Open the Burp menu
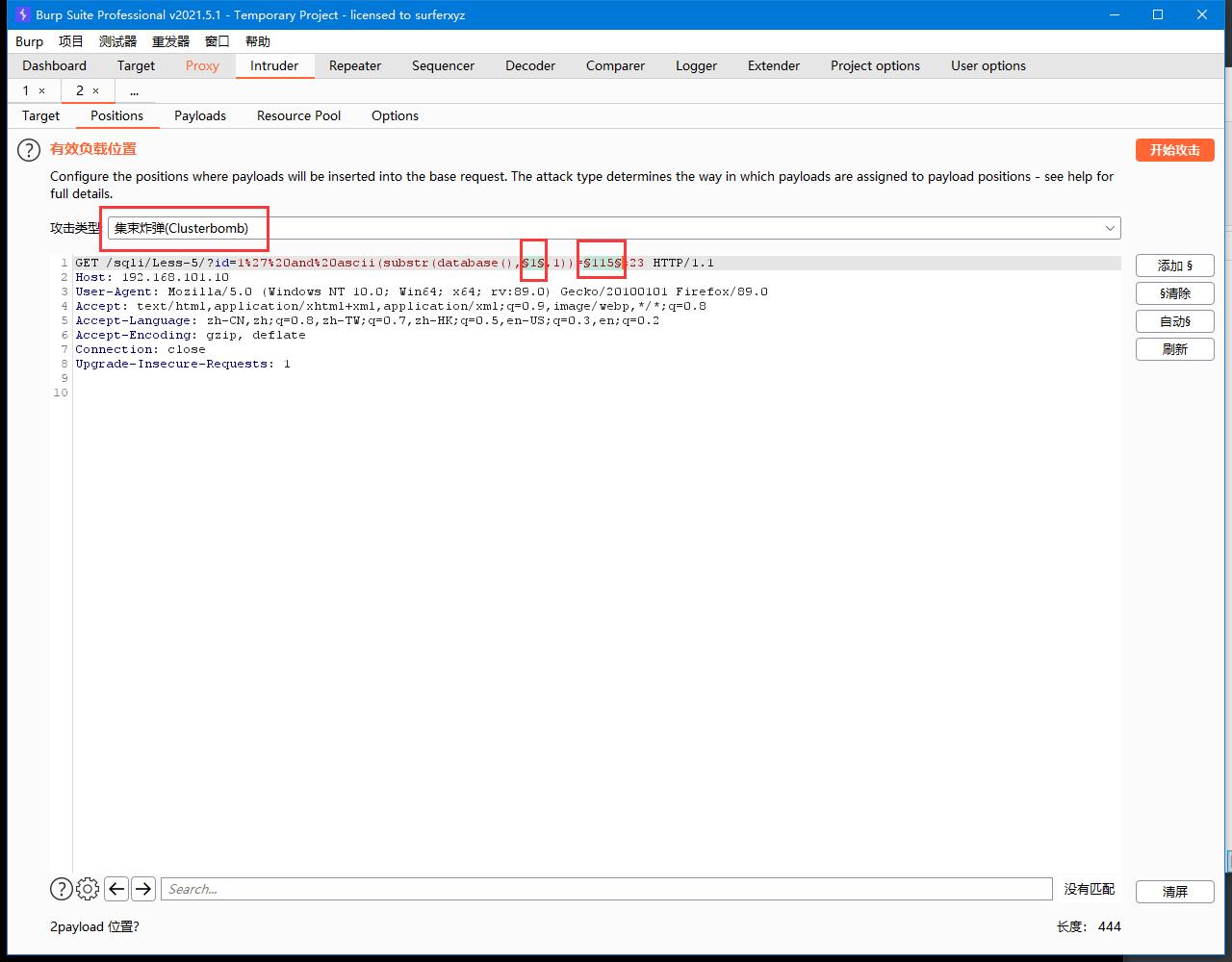This screenshot has width=1232, height=962. click(29, 41)
